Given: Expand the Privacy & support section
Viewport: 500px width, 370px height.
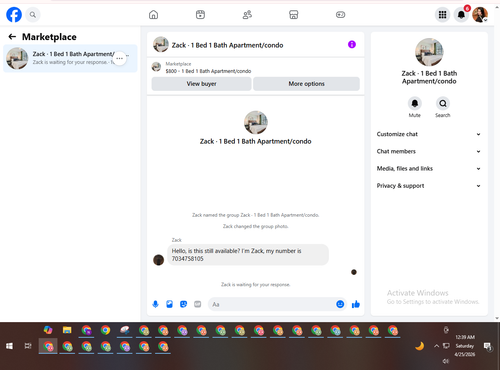Looking at the screenshot, I should coord(429,186).
